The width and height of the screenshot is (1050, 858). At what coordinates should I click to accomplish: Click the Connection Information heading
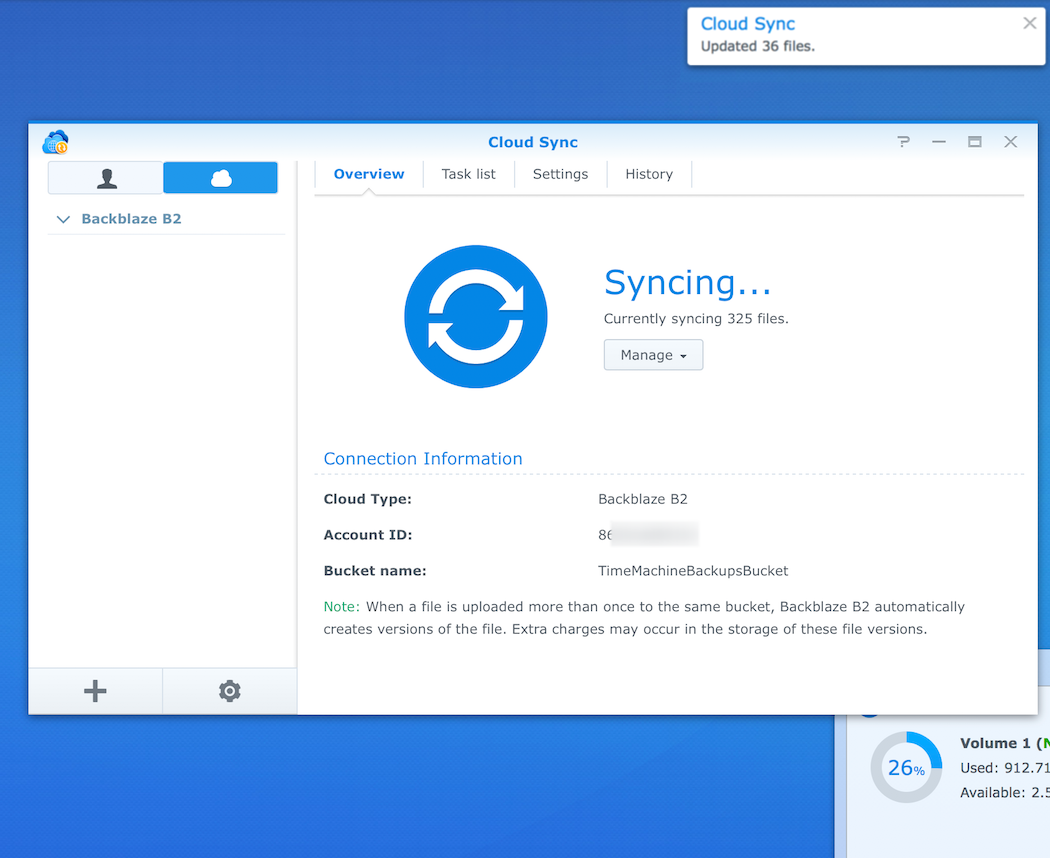point(423,459)
